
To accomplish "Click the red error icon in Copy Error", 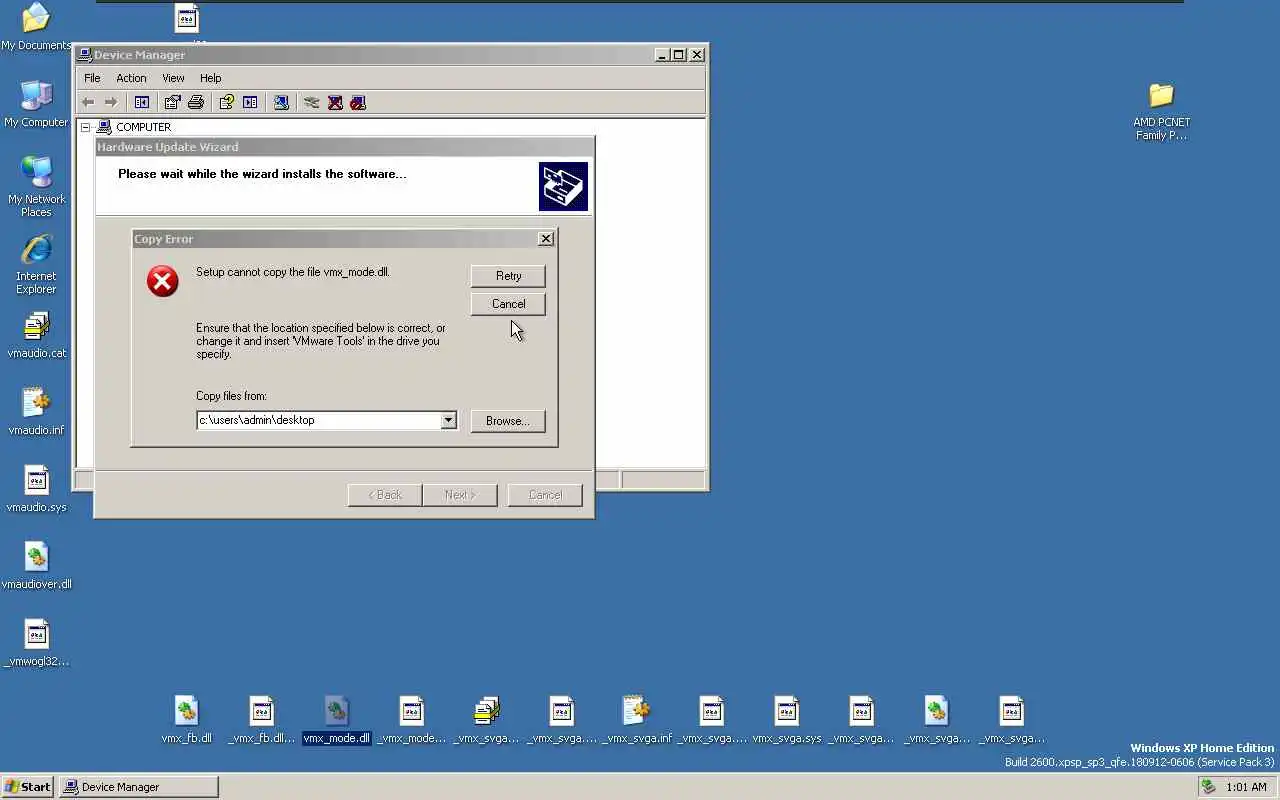I will click(x=162, y=281).
